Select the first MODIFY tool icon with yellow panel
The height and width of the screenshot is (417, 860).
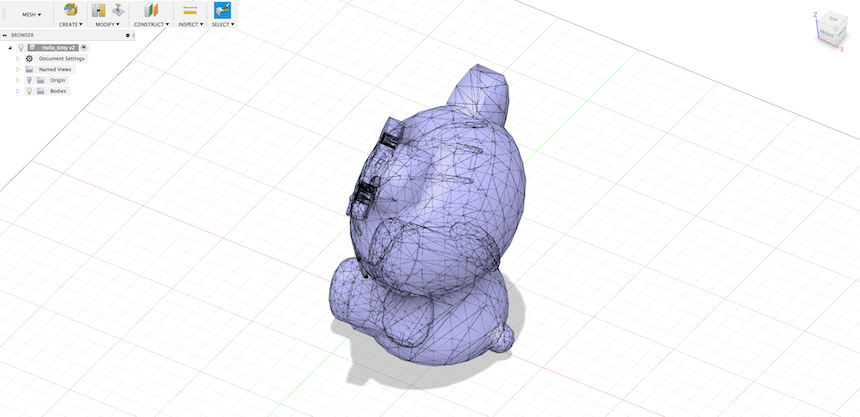[x=99, y=10]
